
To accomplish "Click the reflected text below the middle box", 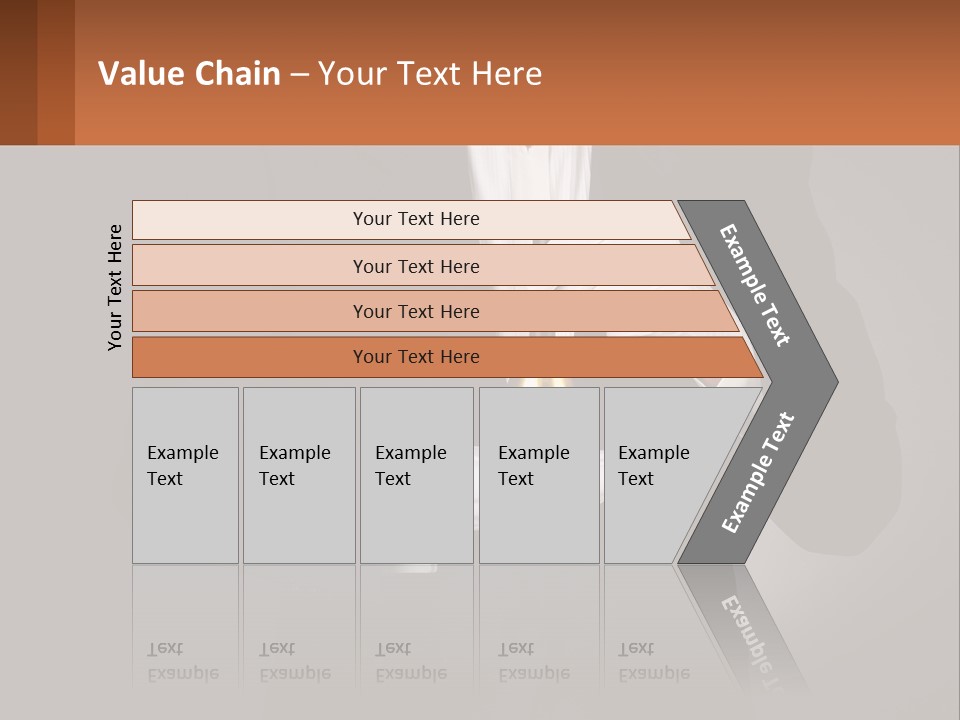I will 410,661.
